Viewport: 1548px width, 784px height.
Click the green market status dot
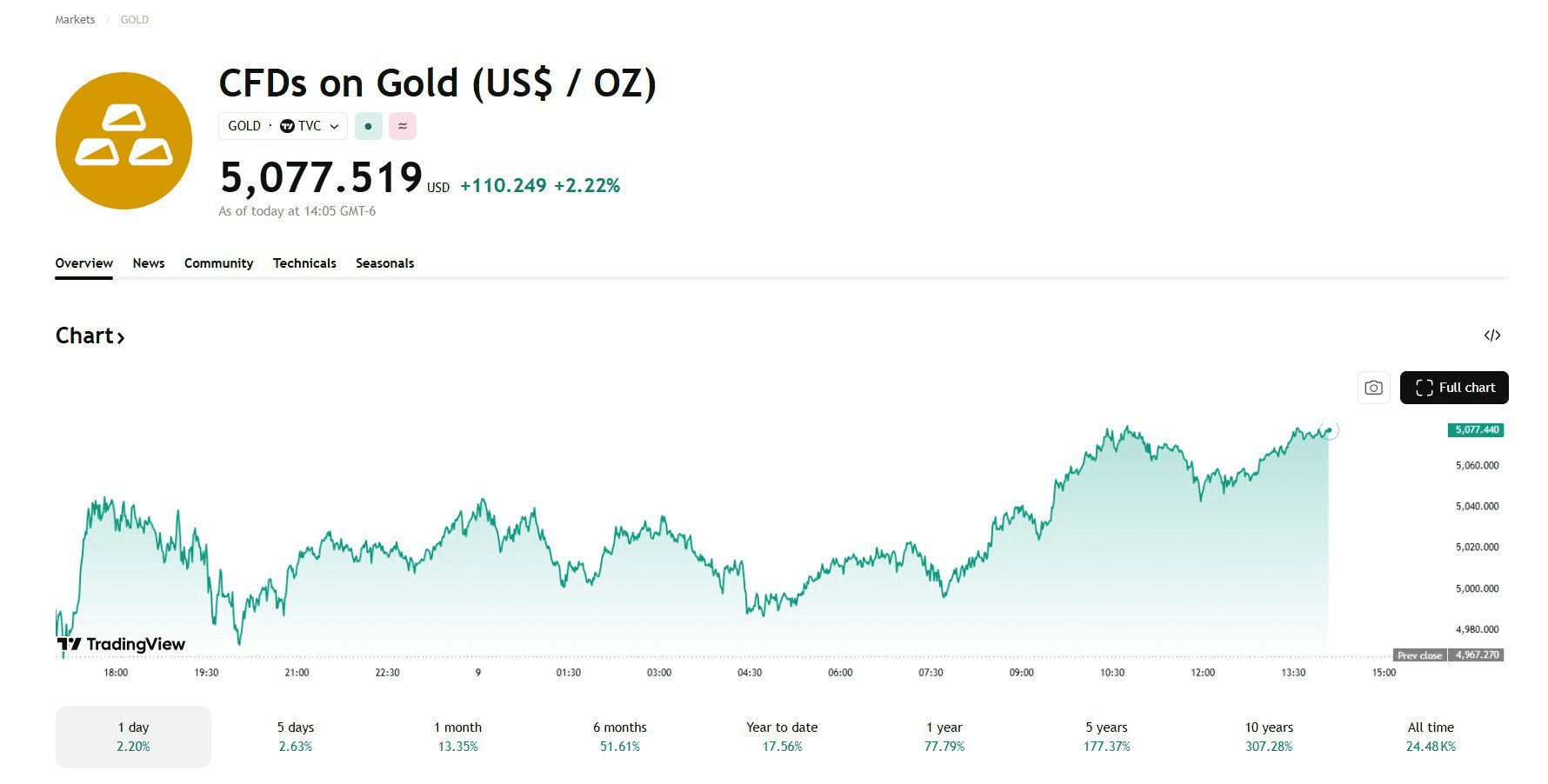coord(369,126)
